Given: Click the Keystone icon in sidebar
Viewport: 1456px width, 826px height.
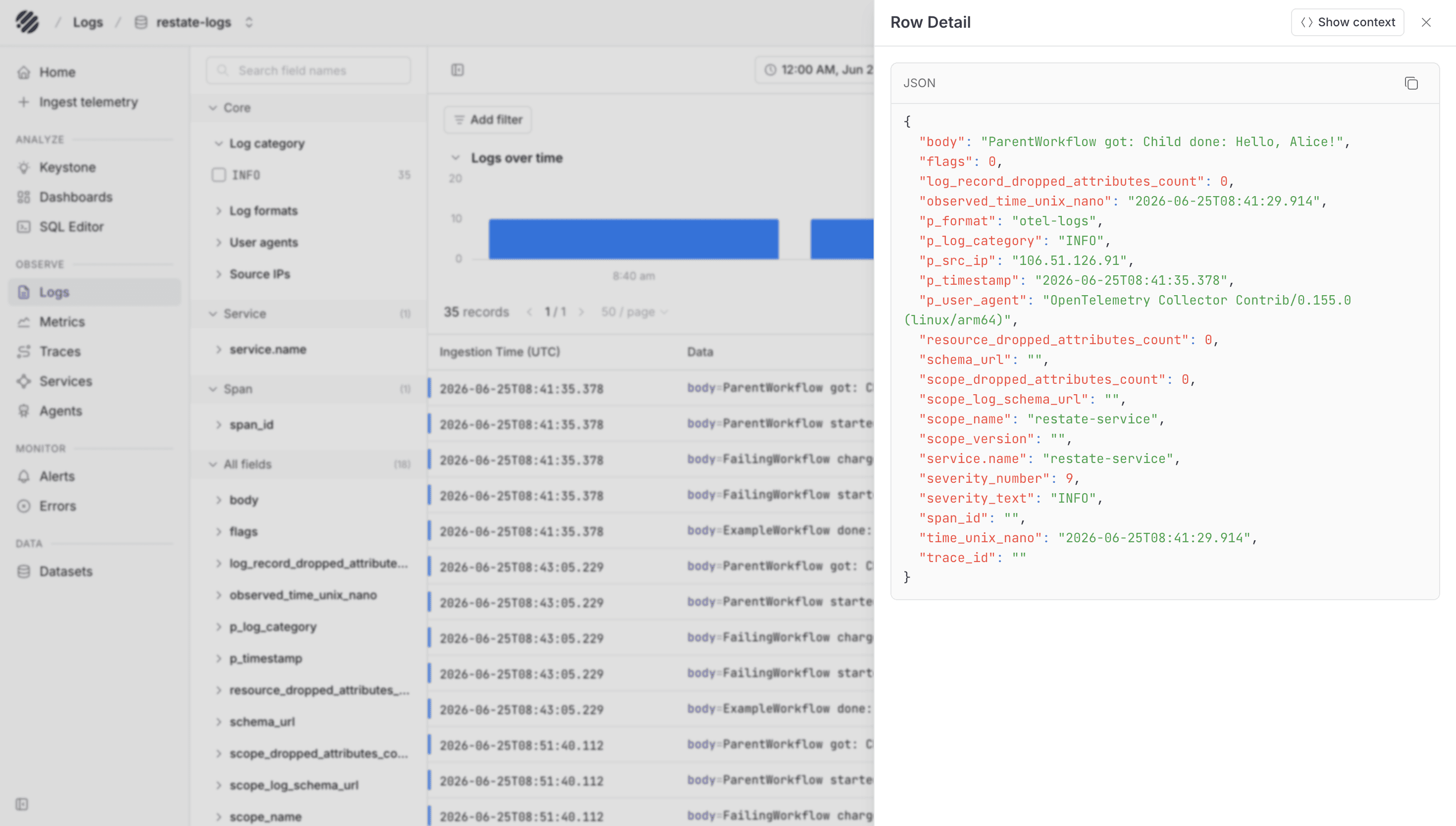Looking at the screenshot, I should (23, 167).
